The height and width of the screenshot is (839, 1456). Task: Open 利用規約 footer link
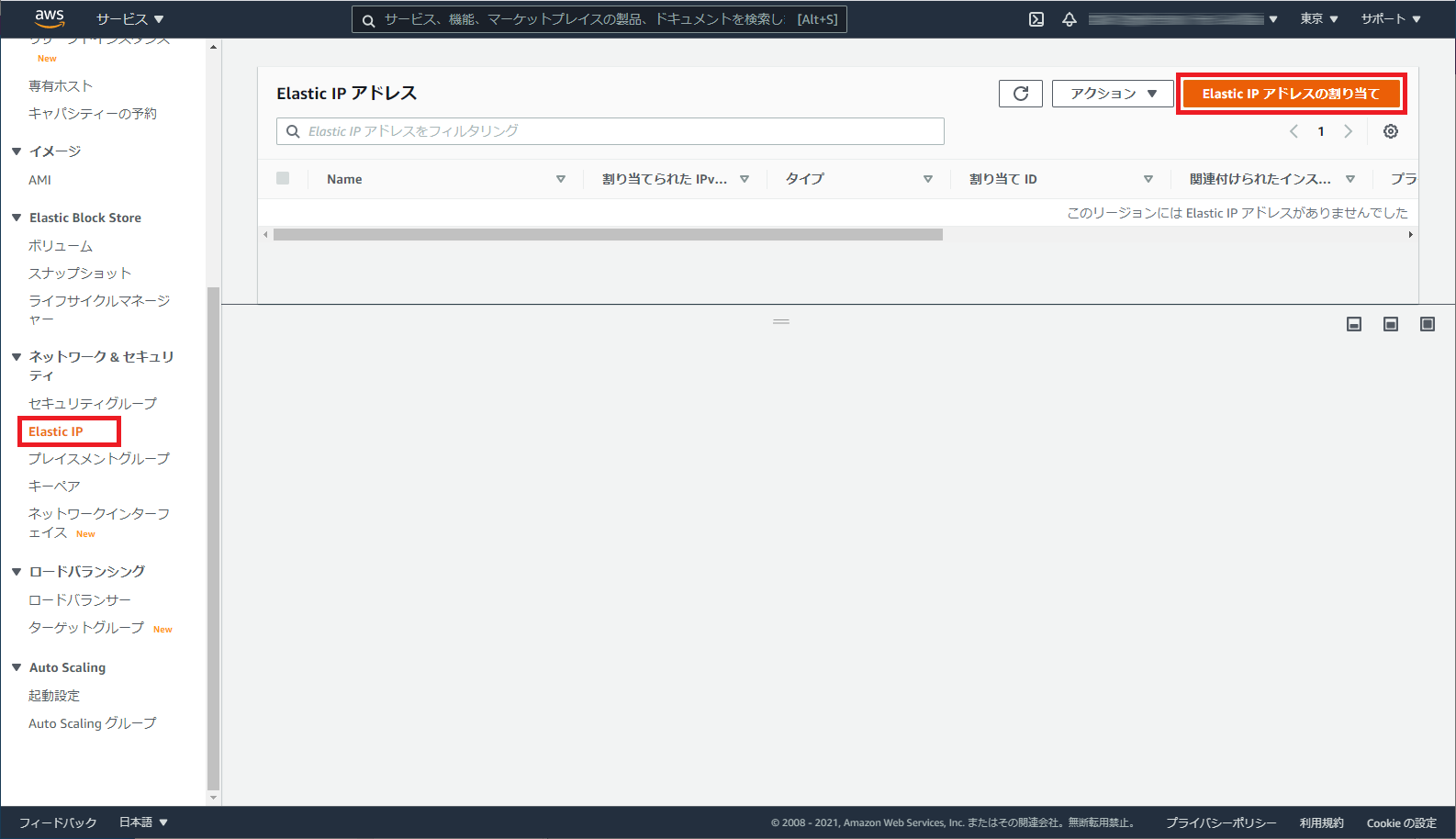tap(1322, 822)
